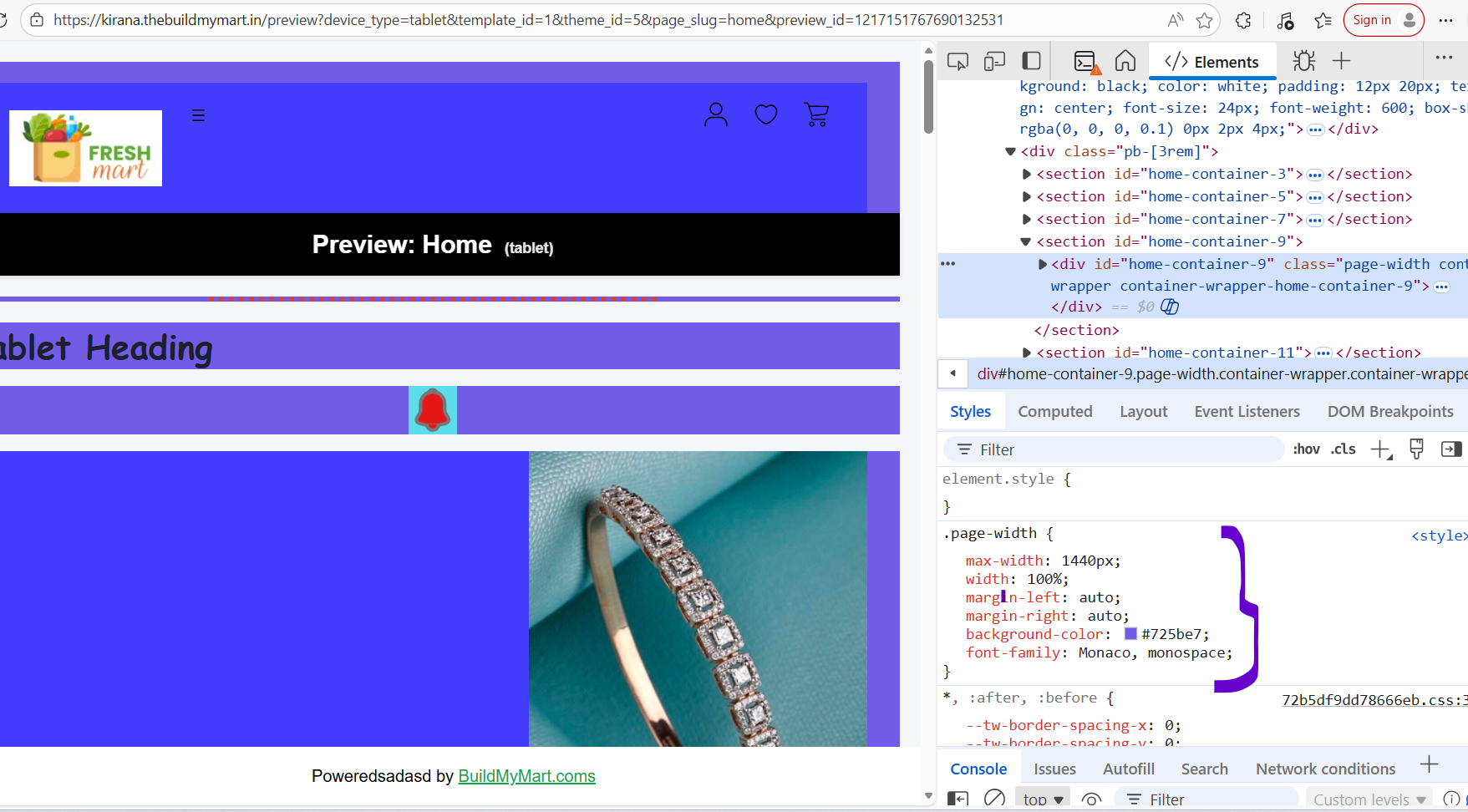The width and height of the screenshot is (1468, 812).
Task: Expand section home-container-5 node
Action: (x=1026, y=196)
